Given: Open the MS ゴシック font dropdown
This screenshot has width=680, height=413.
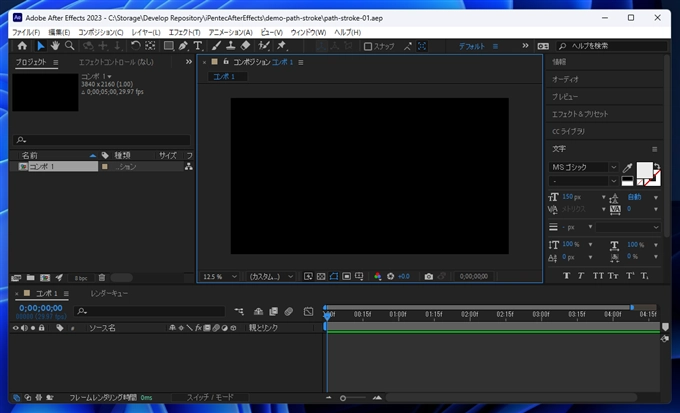Looking at the screenshot, I should pos(585,167).
